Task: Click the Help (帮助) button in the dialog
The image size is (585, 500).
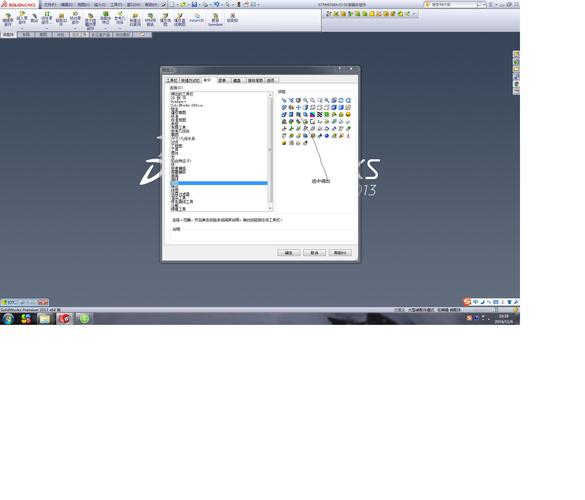Action: pyautogui.click(x=340, y=253)
